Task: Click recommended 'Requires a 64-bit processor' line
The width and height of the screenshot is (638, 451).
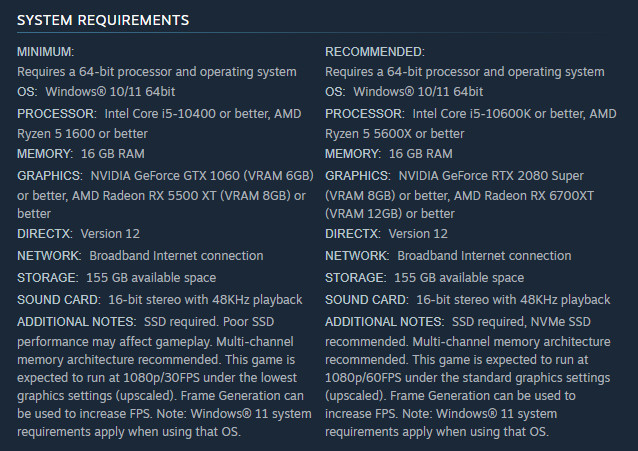Action: (465, 72)
